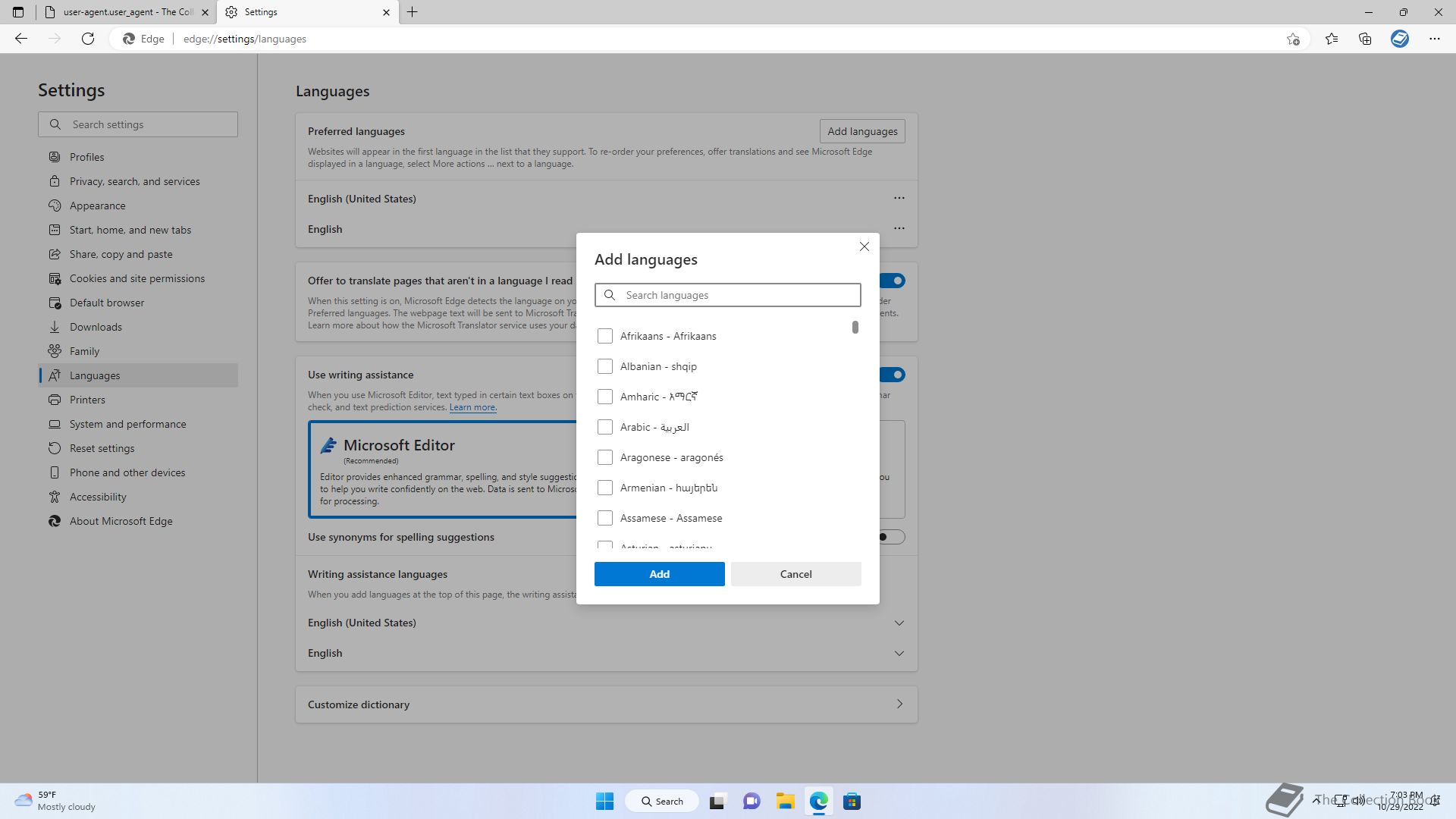Go to Downloads settings
This screenshot has height=819, width=1456.
coord(138,327)
